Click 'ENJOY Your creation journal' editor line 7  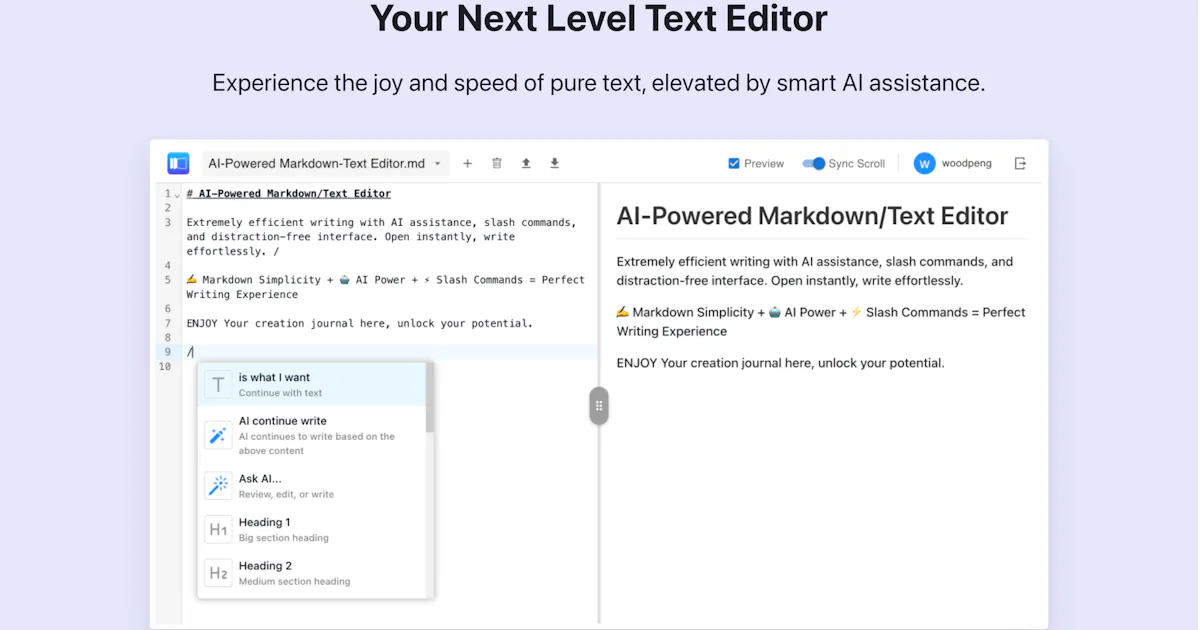pos(359,323)
